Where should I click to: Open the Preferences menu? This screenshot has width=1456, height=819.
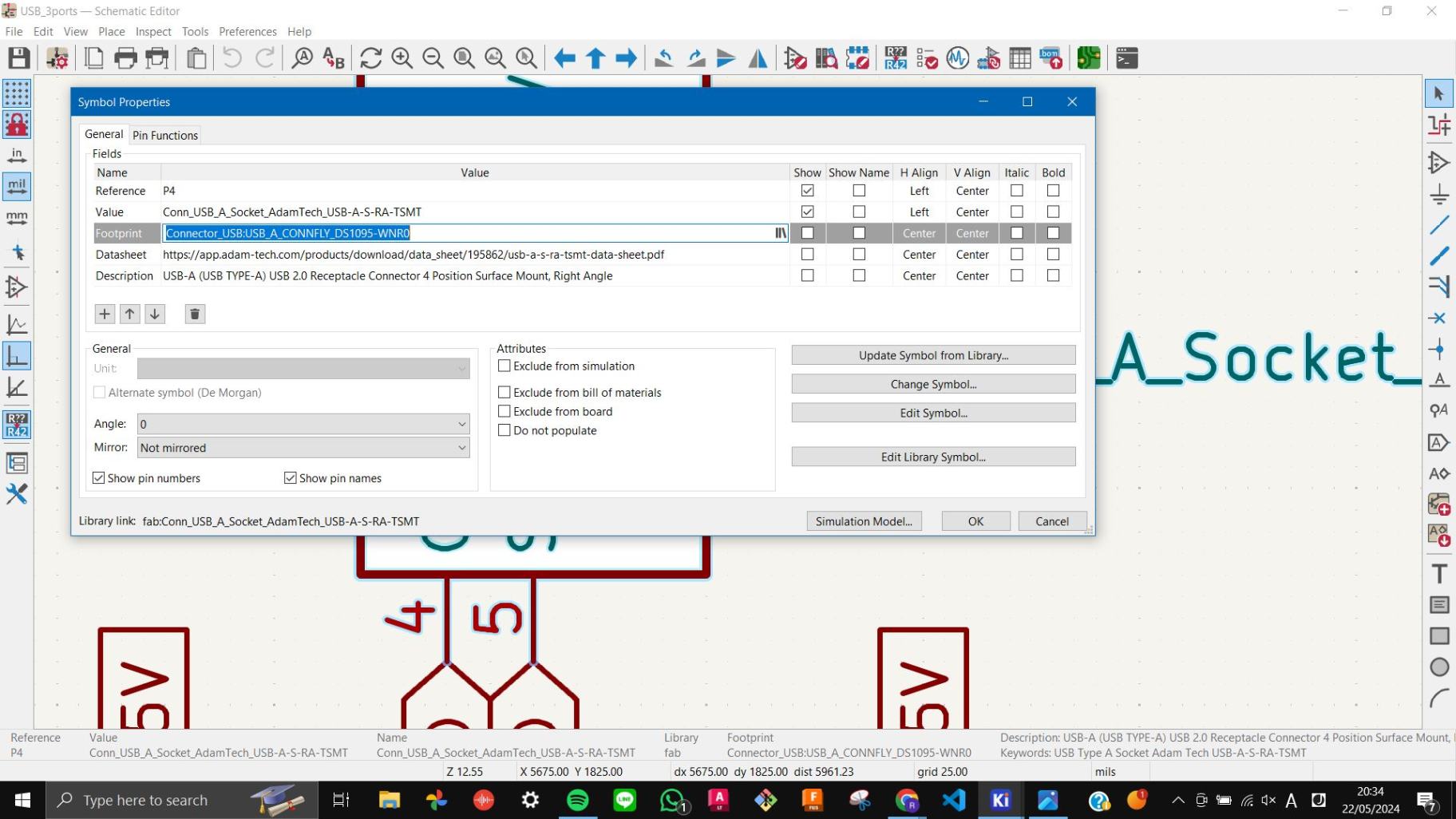(x=247, y=32)
